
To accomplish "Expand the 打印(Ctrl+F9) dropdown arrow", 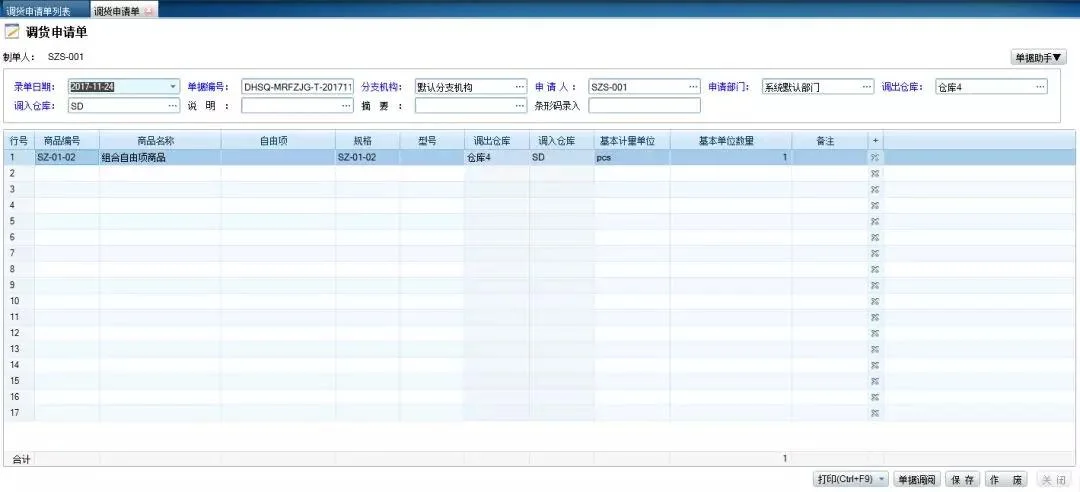I will pyautogui.click(x=882, y=480).
